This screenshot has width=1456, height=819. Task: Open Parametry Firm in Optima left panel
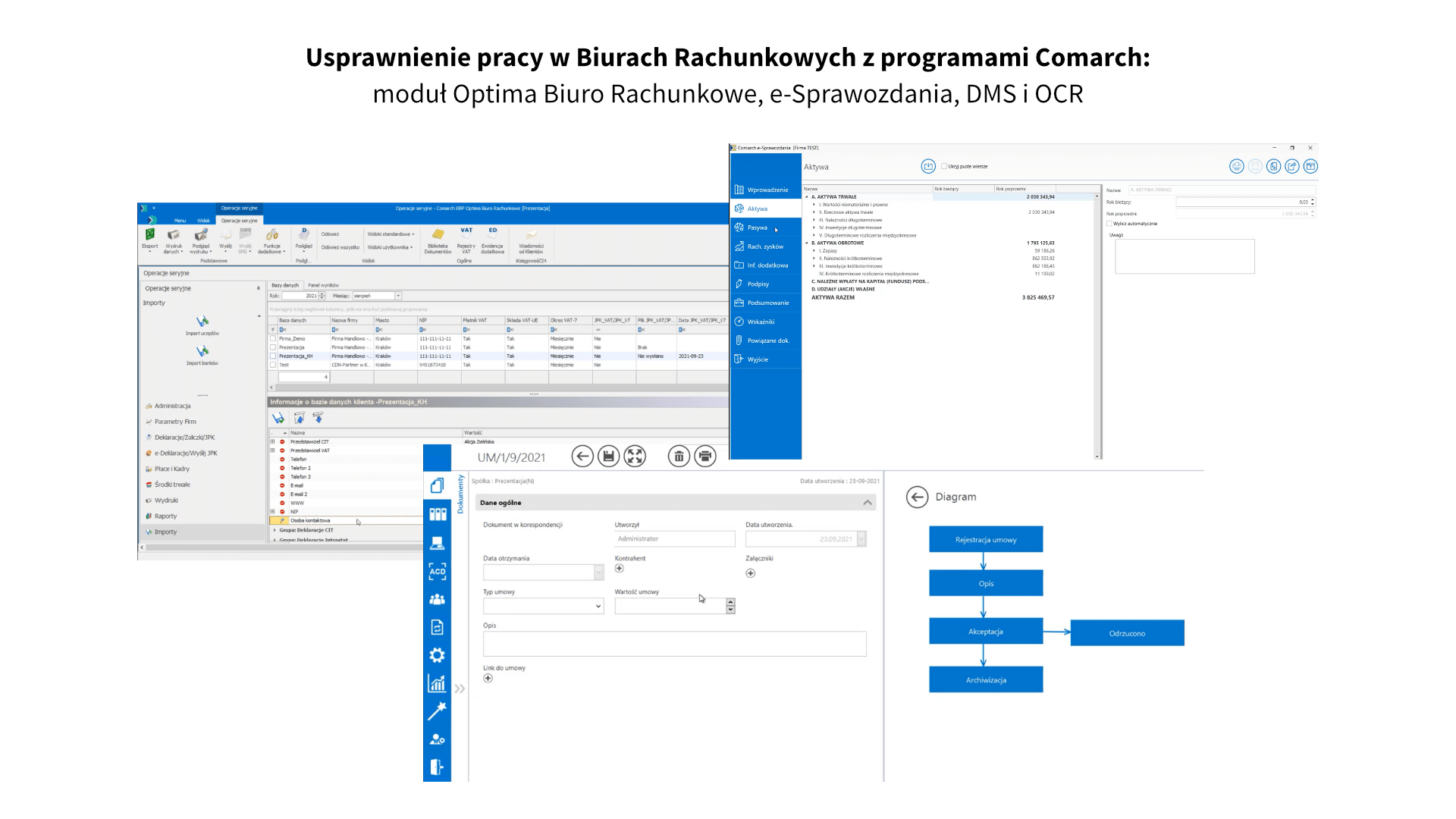(175, 422)
